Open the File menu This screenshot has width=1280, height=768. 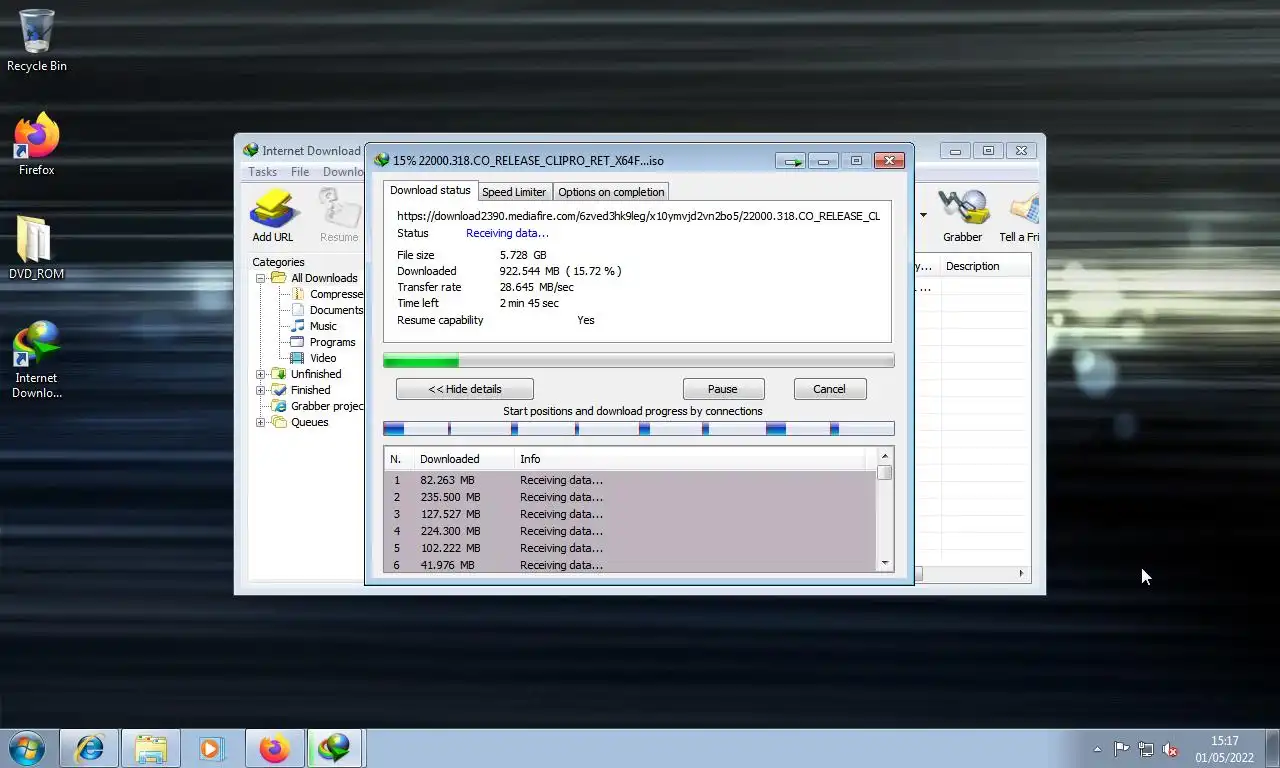coord(300,172)
